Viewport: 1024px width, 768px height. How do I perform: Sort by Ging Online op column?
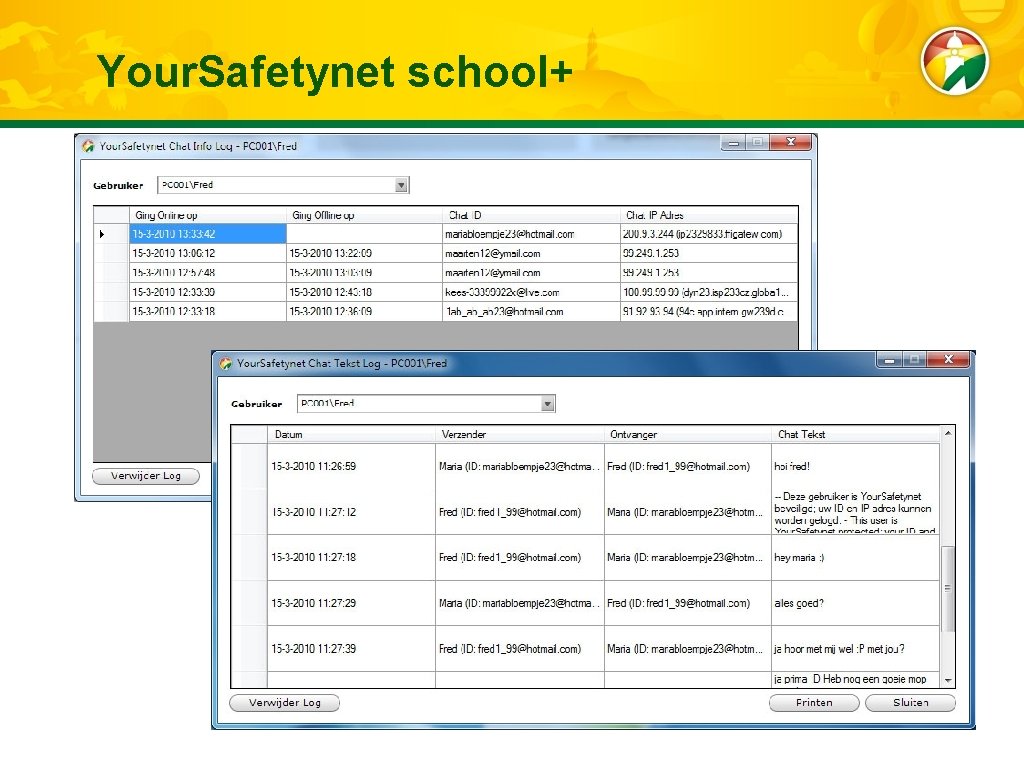(x=208, y=215)
